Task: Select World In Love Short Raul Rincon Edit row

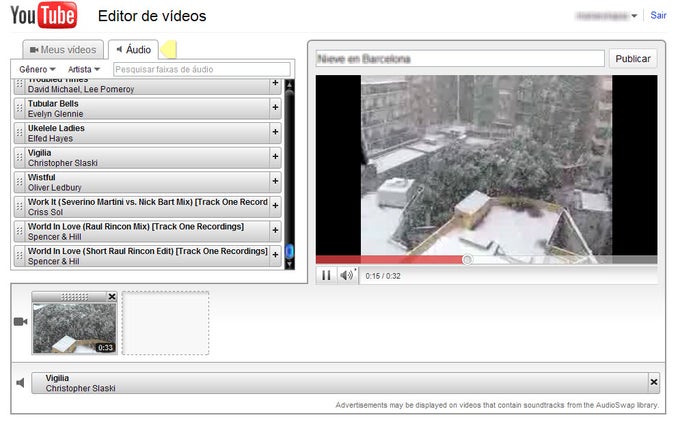Action: (147, 256)
